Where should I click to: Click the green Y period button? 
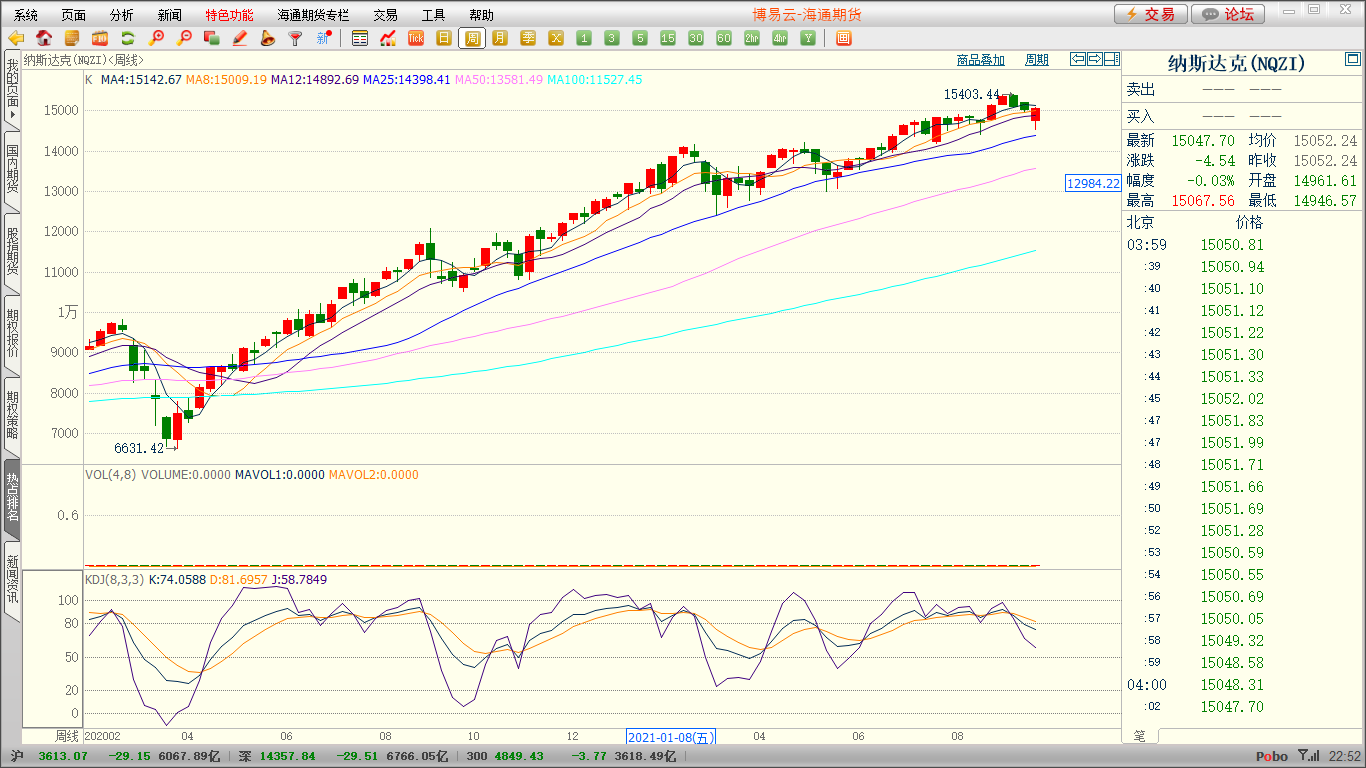click(x=808, y=38)
